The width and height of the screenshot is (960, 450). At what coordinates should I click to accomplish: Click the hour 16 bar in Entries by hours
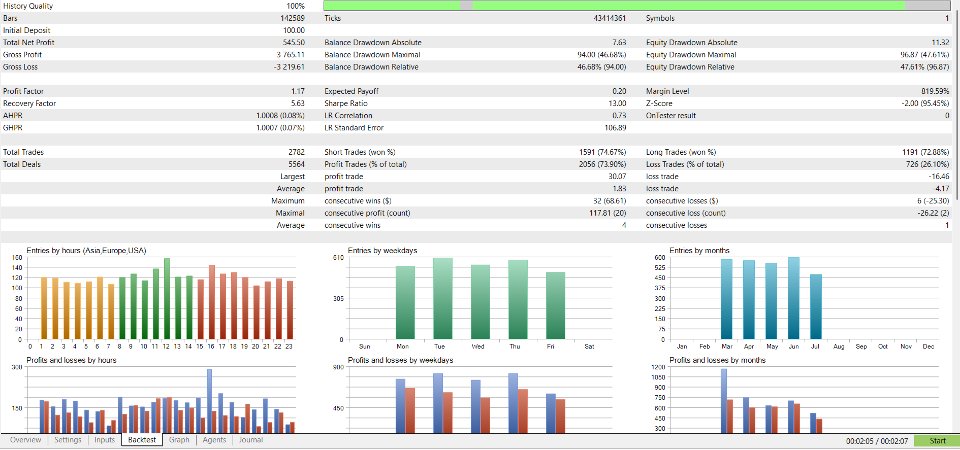point(212,302)
